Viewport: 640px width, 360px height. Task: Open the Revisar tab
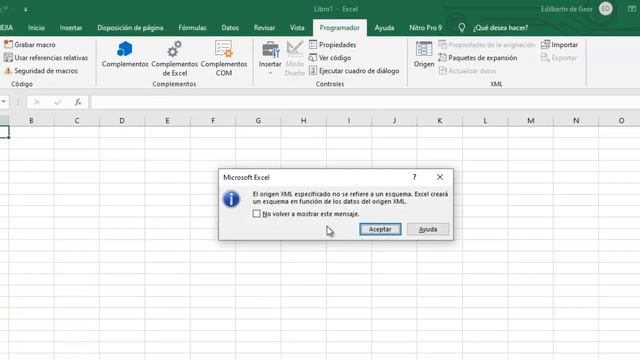coord(264,27)
